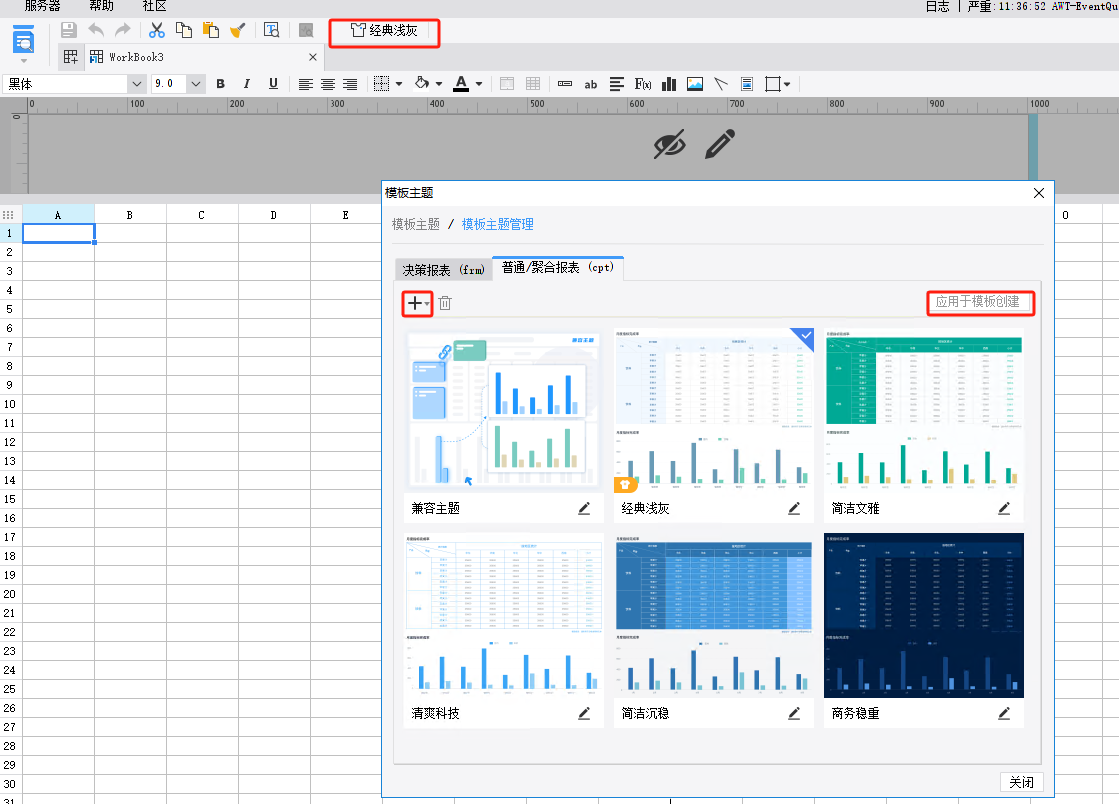Switch to 决策报表 (frm) tab
This screenshot has height=804, width=1119.
pos(443,270)
